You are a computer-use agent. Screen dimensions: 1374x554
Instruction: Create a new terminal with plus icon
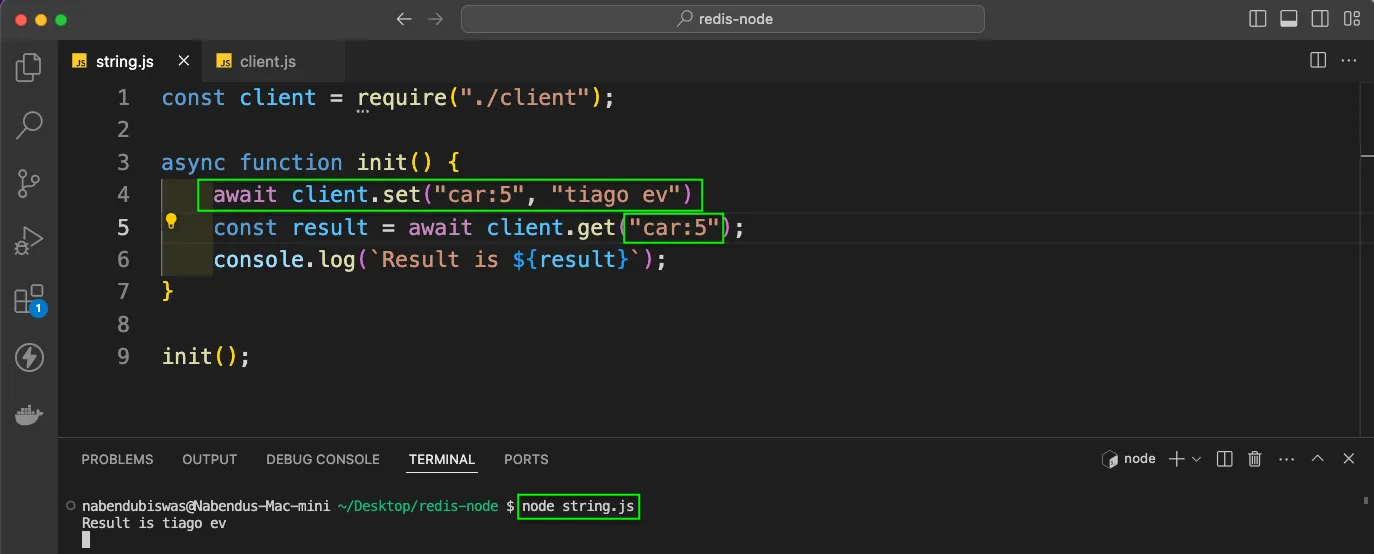point(1176,459)
